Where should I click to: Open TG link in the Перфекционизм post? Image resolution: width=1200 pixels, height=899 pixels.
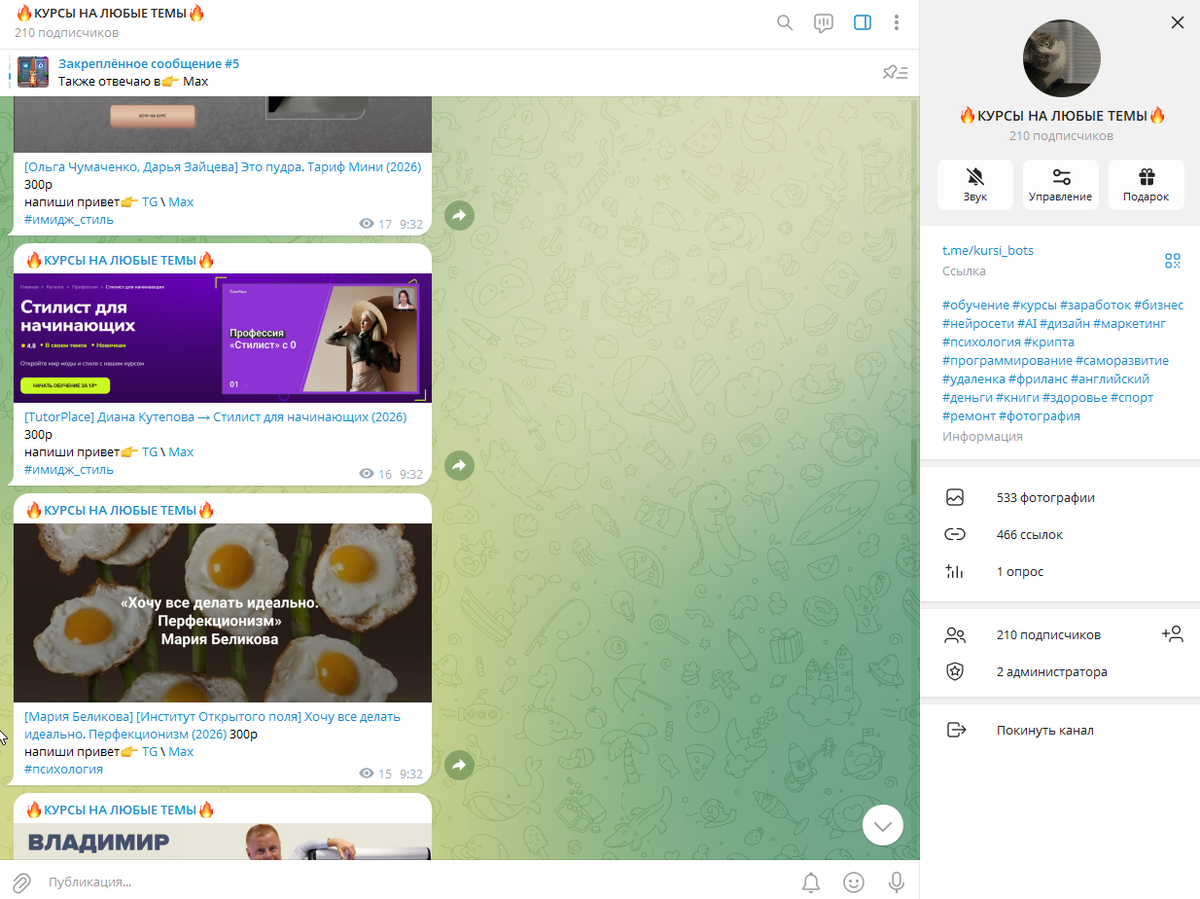pos(150,752)
